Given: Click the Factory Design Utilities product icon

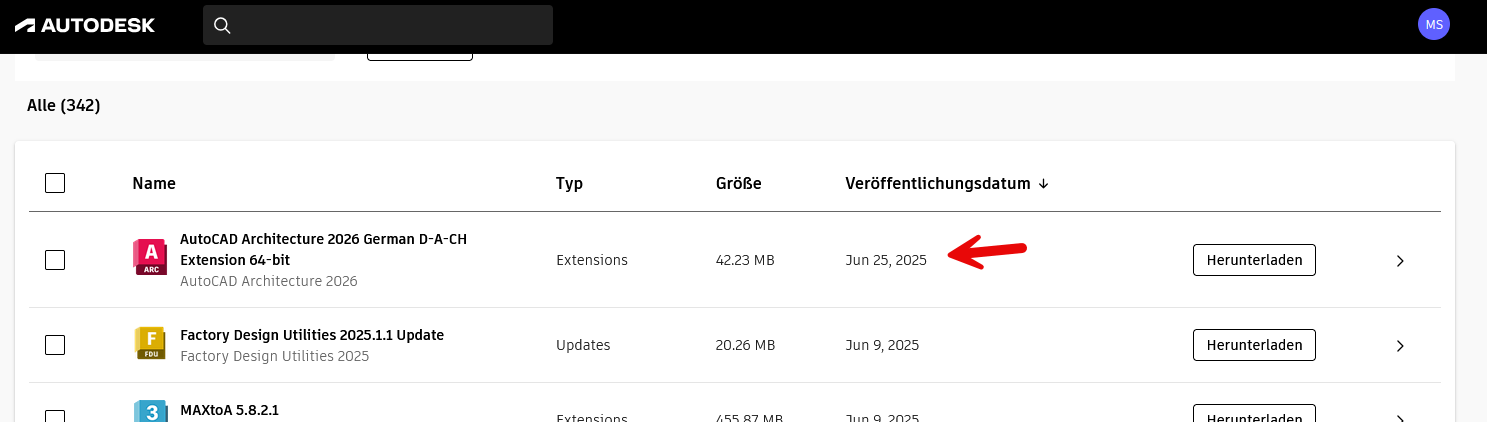Looking at the screenshot, I should [x=149, y=343].
